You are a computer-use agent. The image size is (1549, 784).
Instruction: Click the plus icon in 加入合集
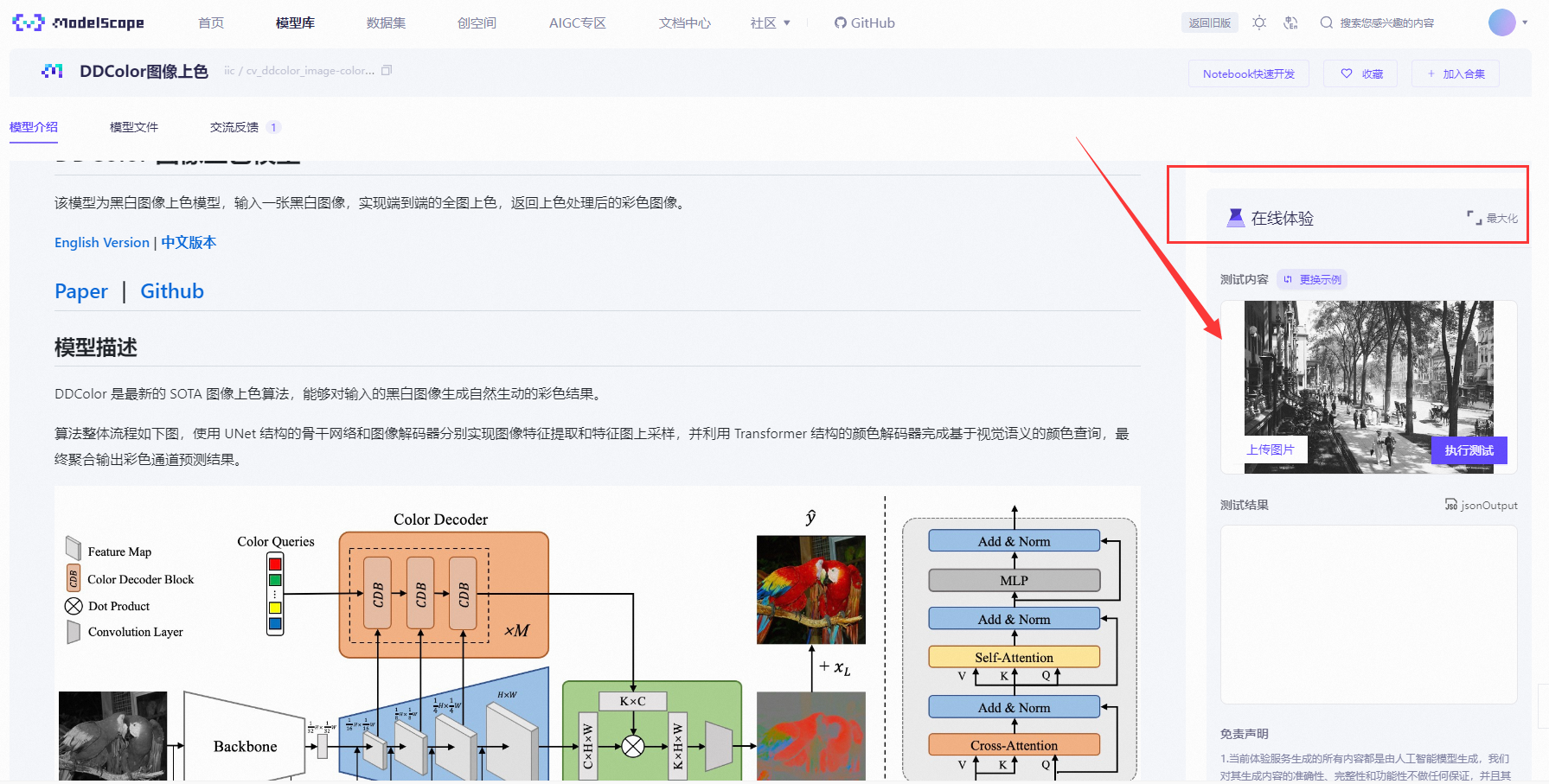[1431, 73]
